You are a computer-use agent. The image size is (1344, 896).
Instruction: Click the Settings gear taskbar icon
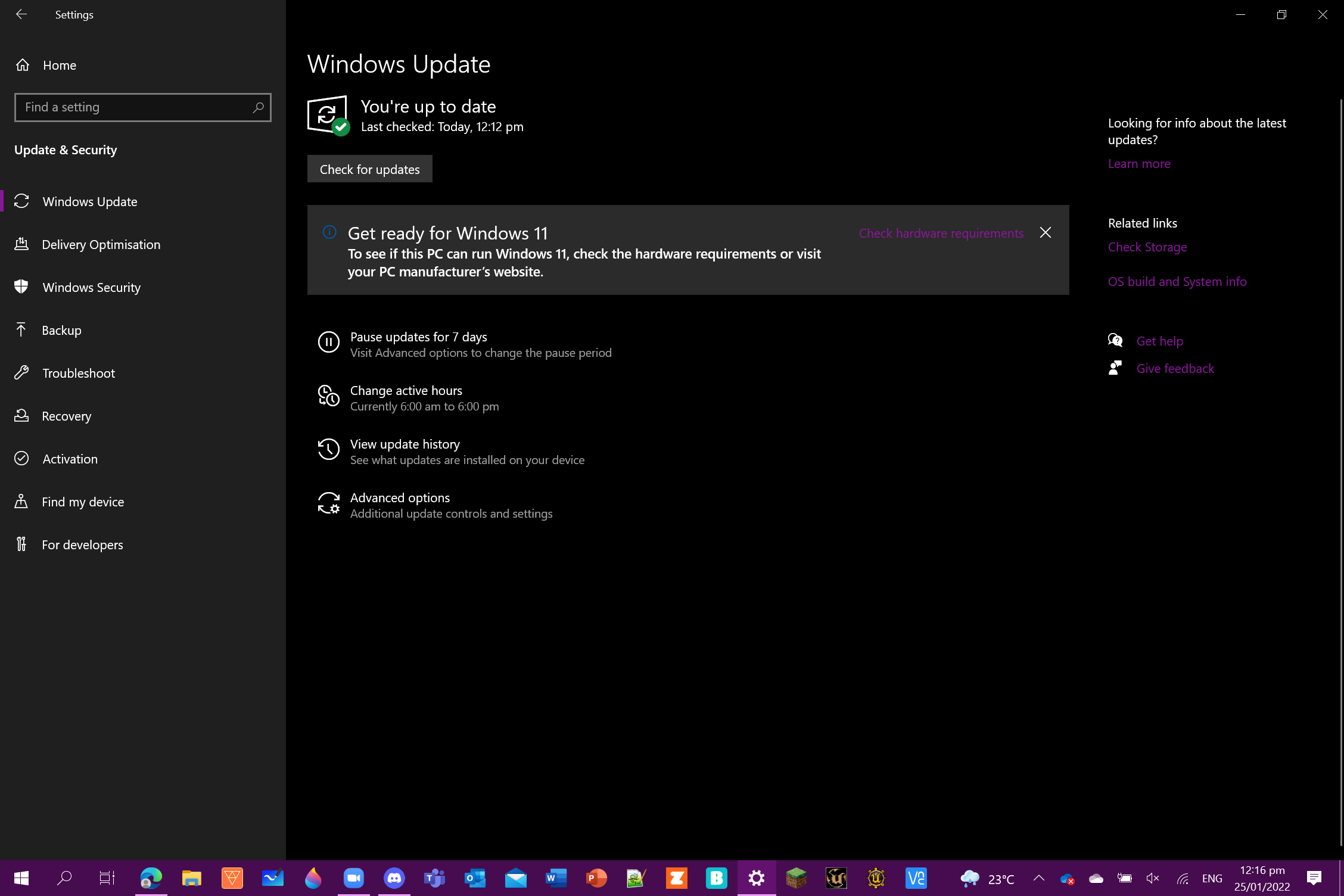coord(757,878)
